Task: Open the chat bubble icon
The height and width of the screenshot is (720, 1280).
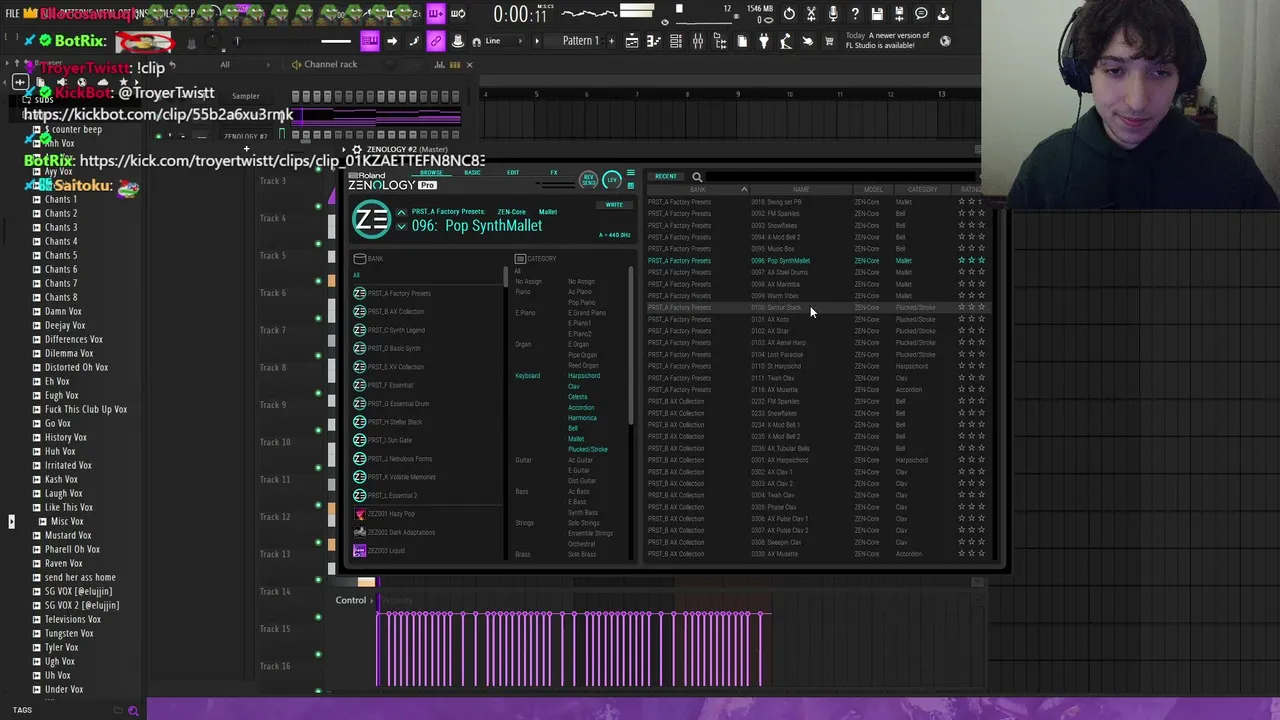Action: pos(921,14)
